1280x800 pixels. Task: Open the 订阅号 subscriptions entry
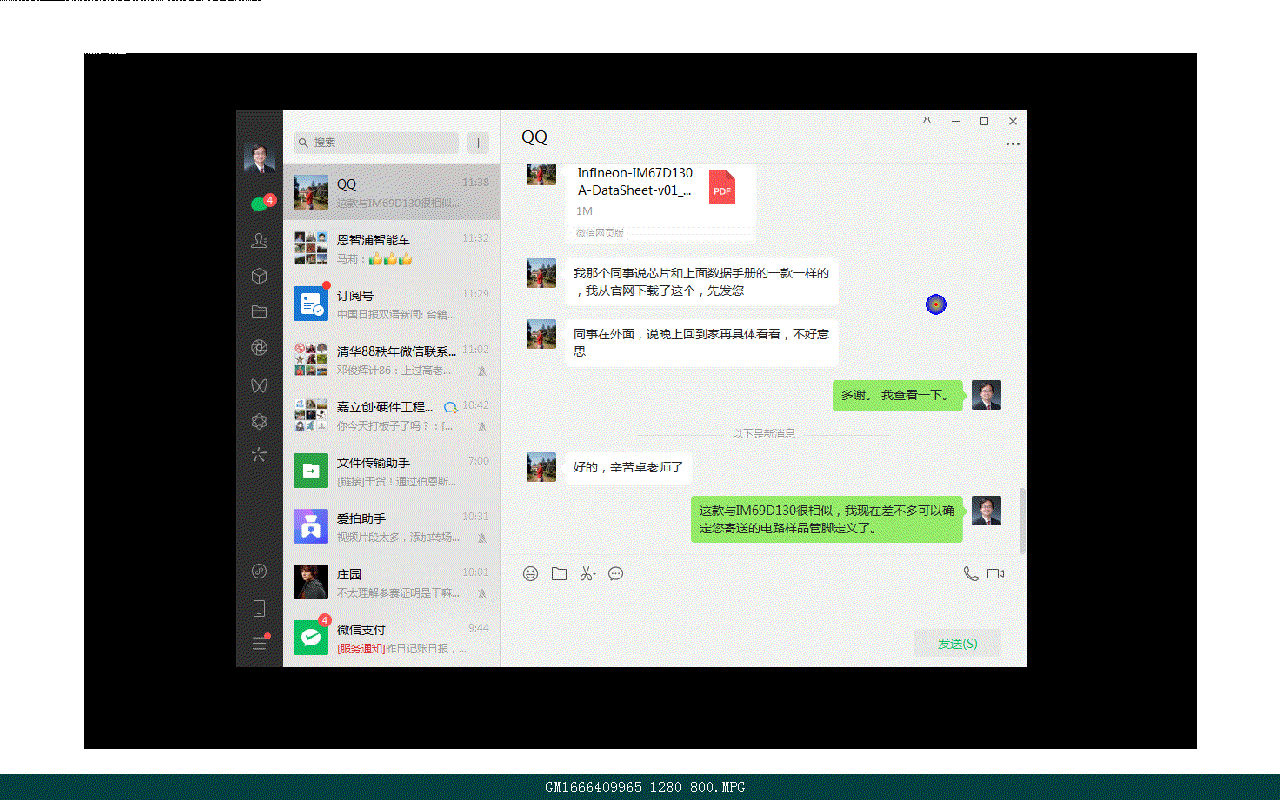pyautogui.click(x=391, y=303)
